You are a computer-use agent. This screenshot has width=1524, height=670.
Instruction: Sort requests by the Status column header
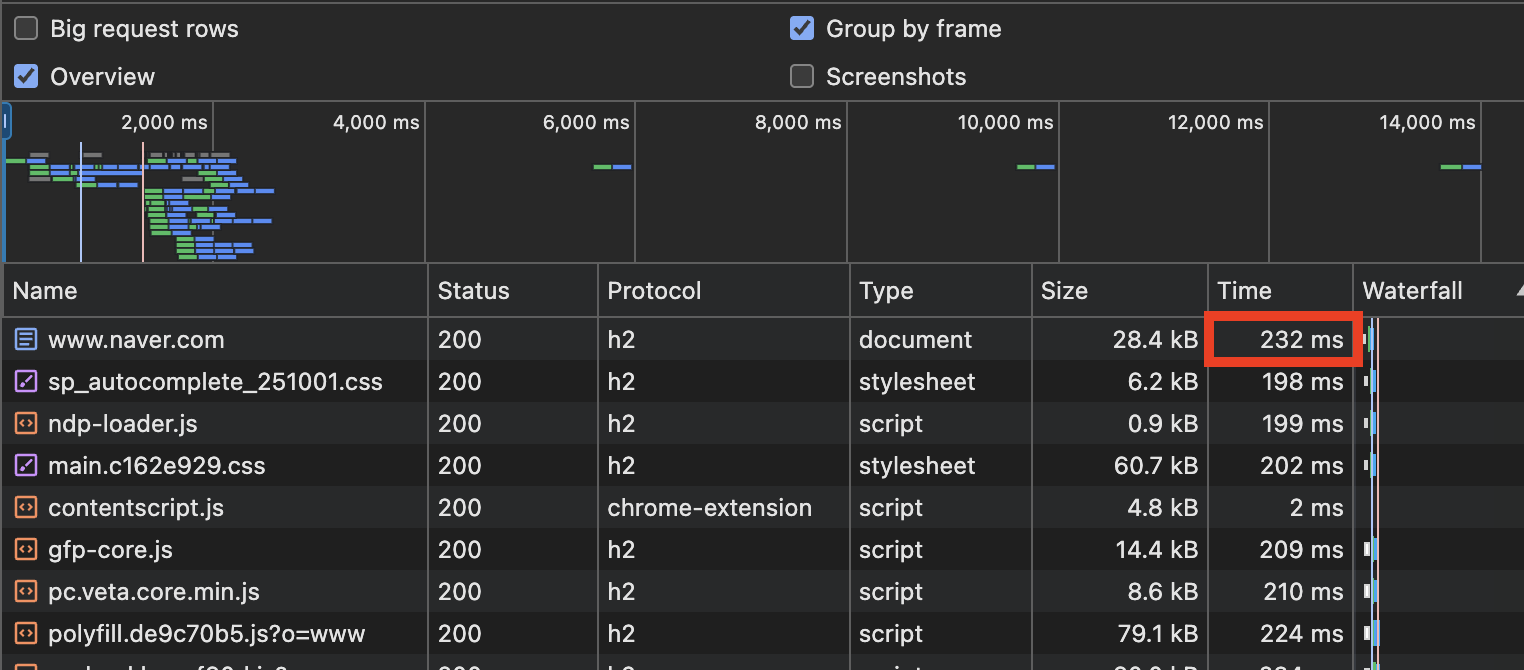[x=473, y=291]
